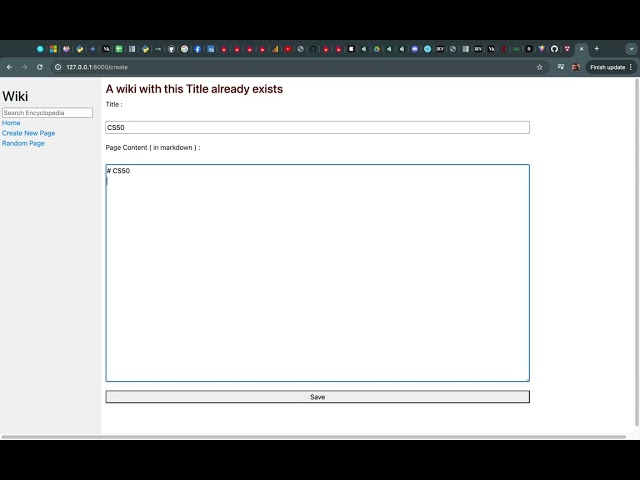Click the Finish update button
The height and width of the screenshot is (480, 640).
pos(611,67)
